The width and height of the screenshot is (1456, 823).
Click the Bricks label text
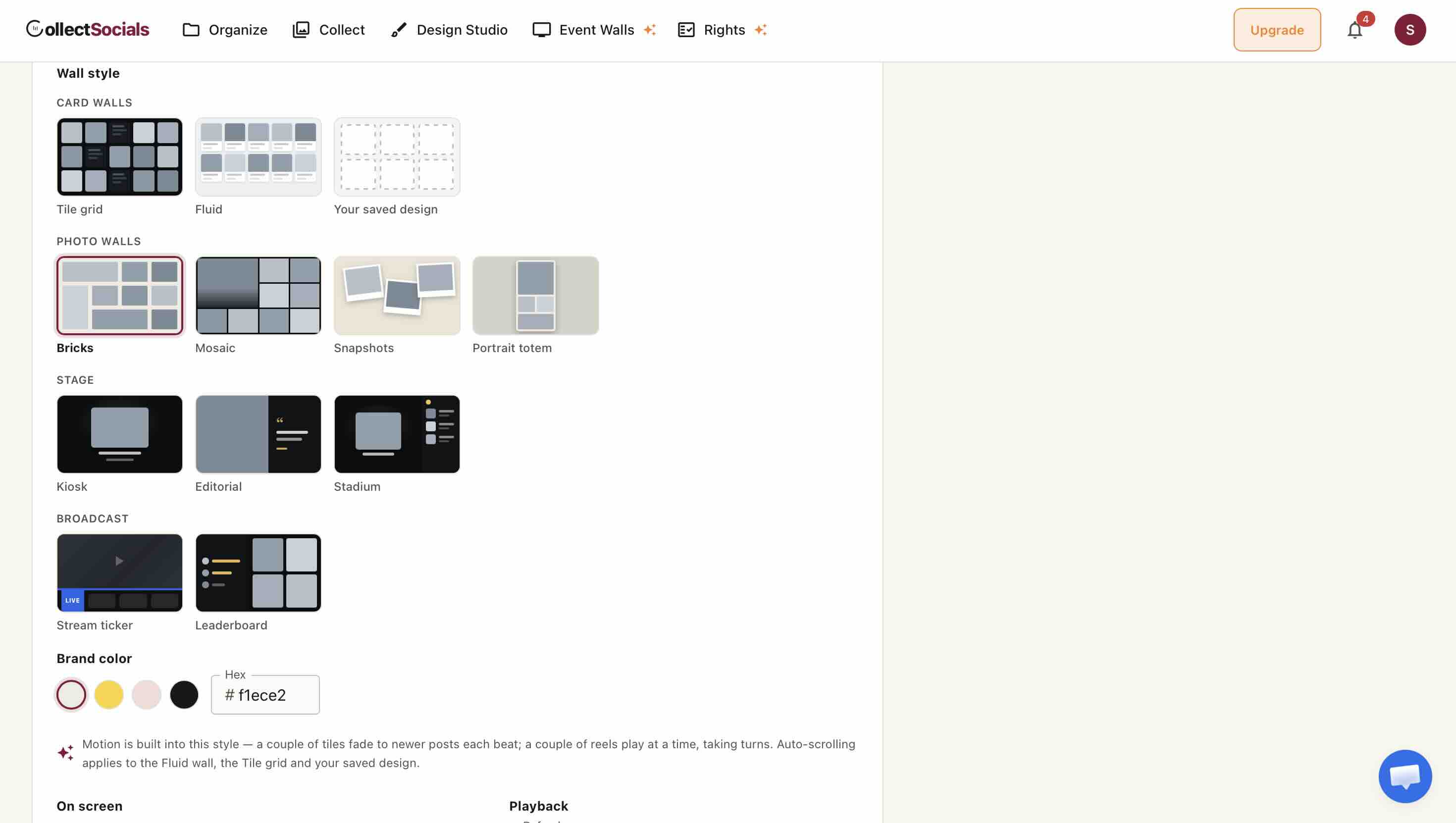pos(75,348)
